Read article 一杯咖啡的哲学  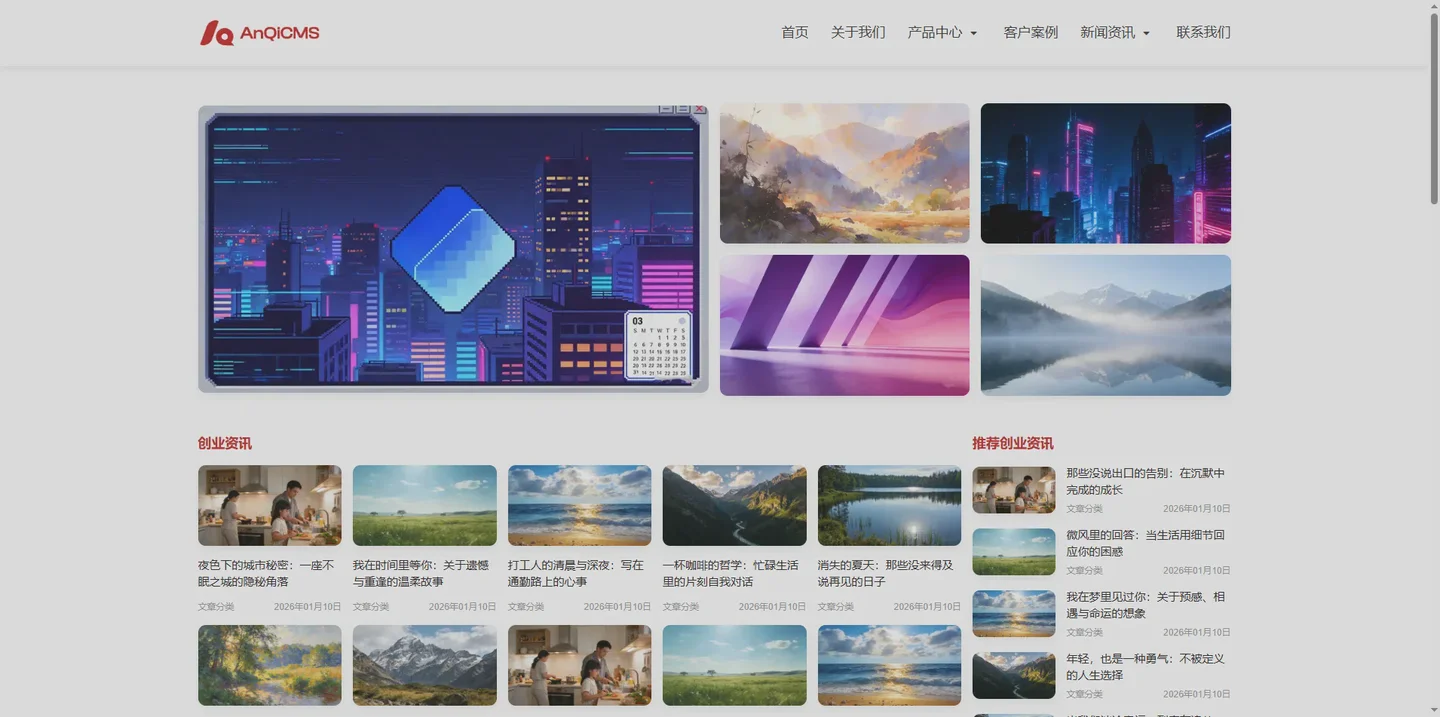(731, 573)
